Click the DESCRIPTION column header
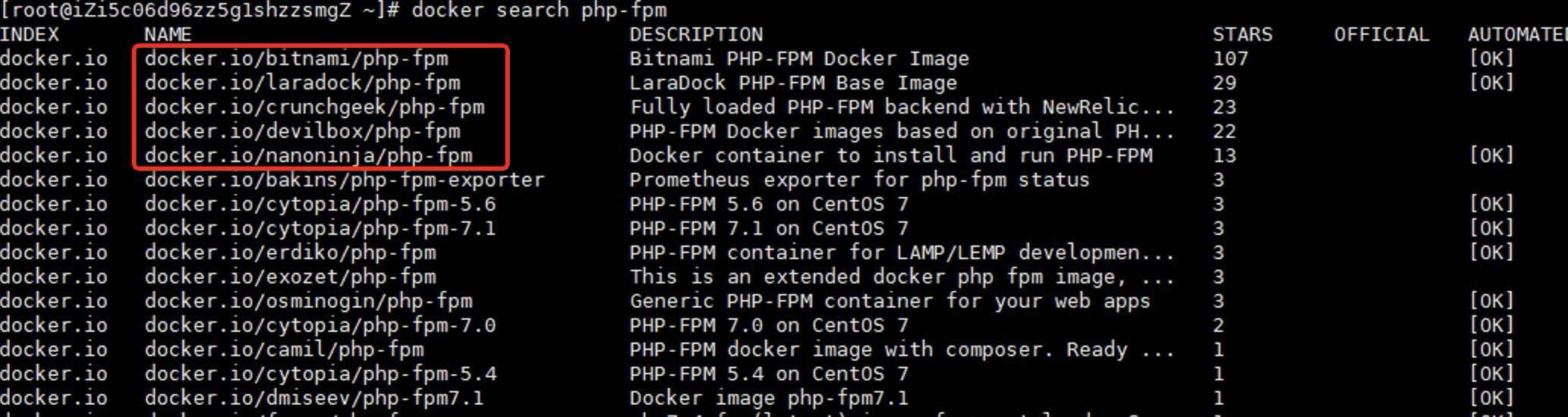The height and width of the screenshot is (417, 1568). pyautogui.click(x=695, y=35)
